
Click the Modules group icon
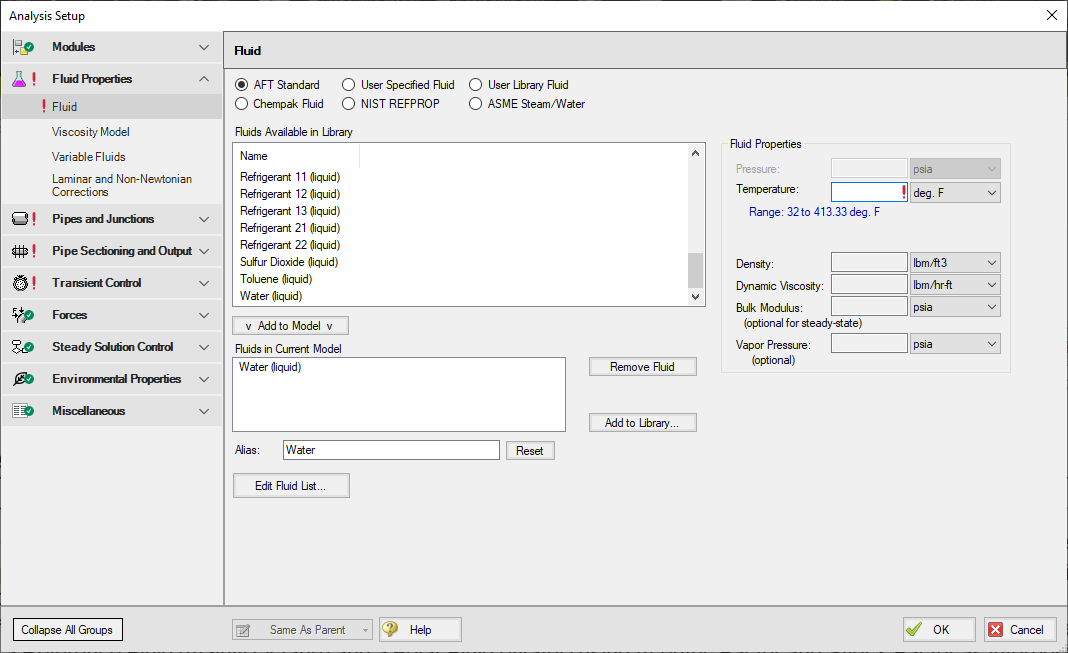tap(23, 47)
